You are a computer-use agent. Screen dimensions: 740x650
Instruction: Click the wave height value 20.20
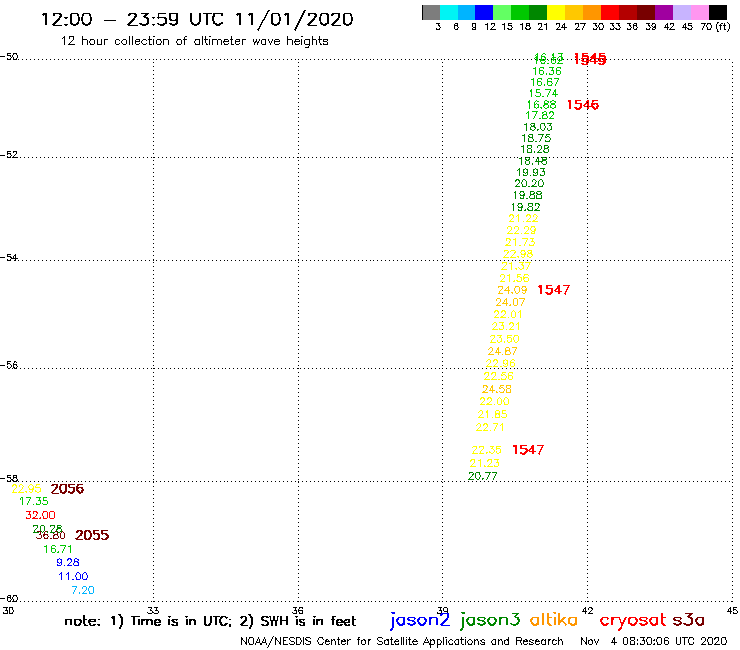pyautogui.click(x=529, y=184)
